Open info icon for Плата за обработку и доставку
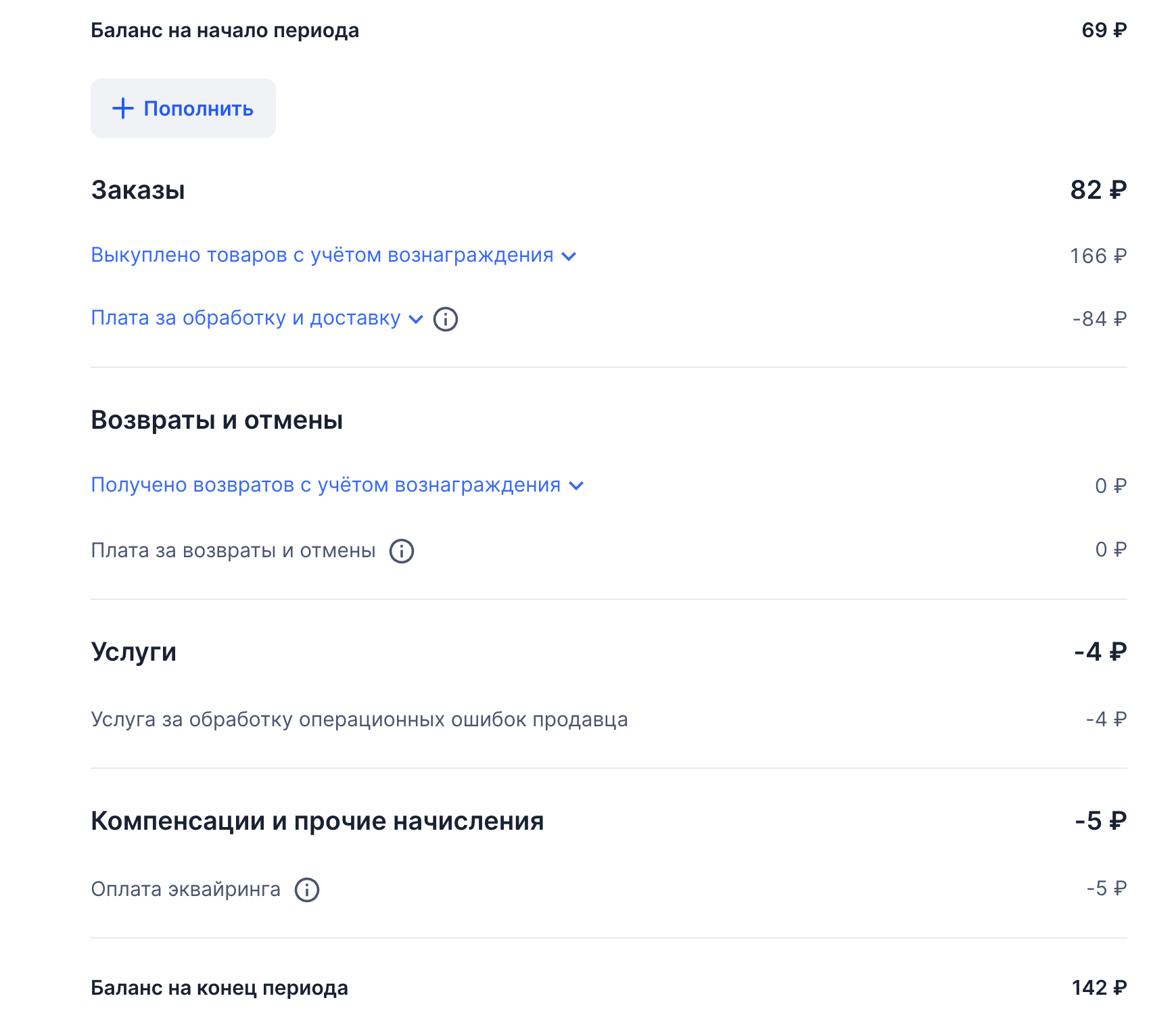The width and height of the screenshot is (1151, 1036). [x=446, y=319]
